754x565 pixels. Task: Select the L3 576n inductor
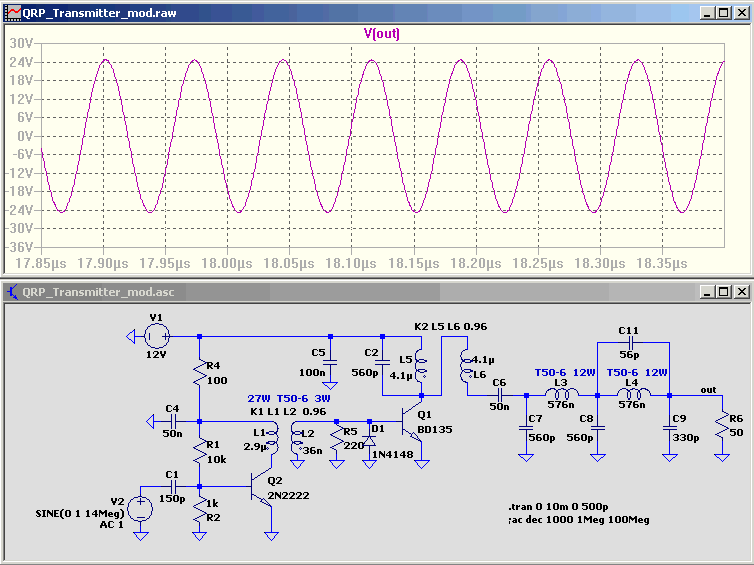point(560,395)
